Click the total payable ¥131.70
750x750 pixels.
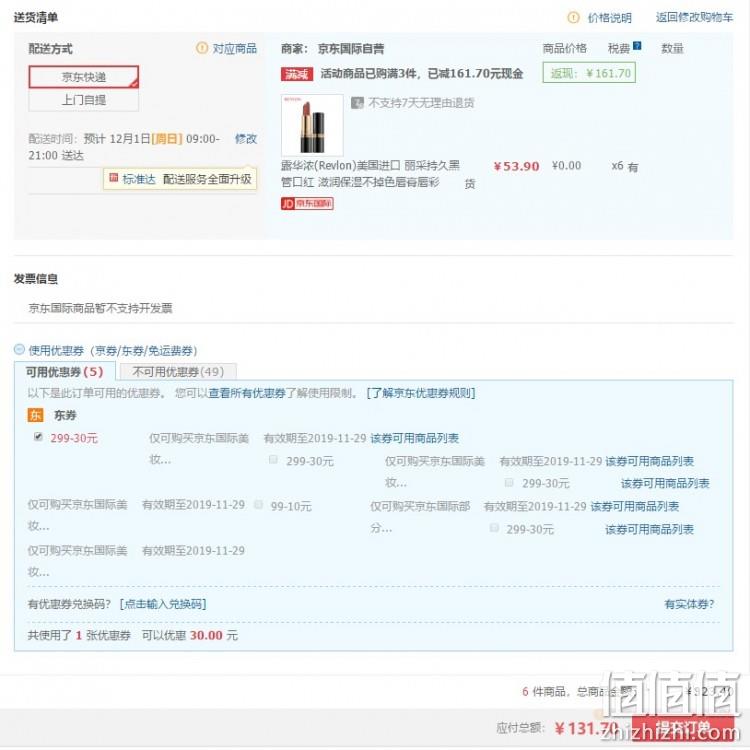[586, 728]
